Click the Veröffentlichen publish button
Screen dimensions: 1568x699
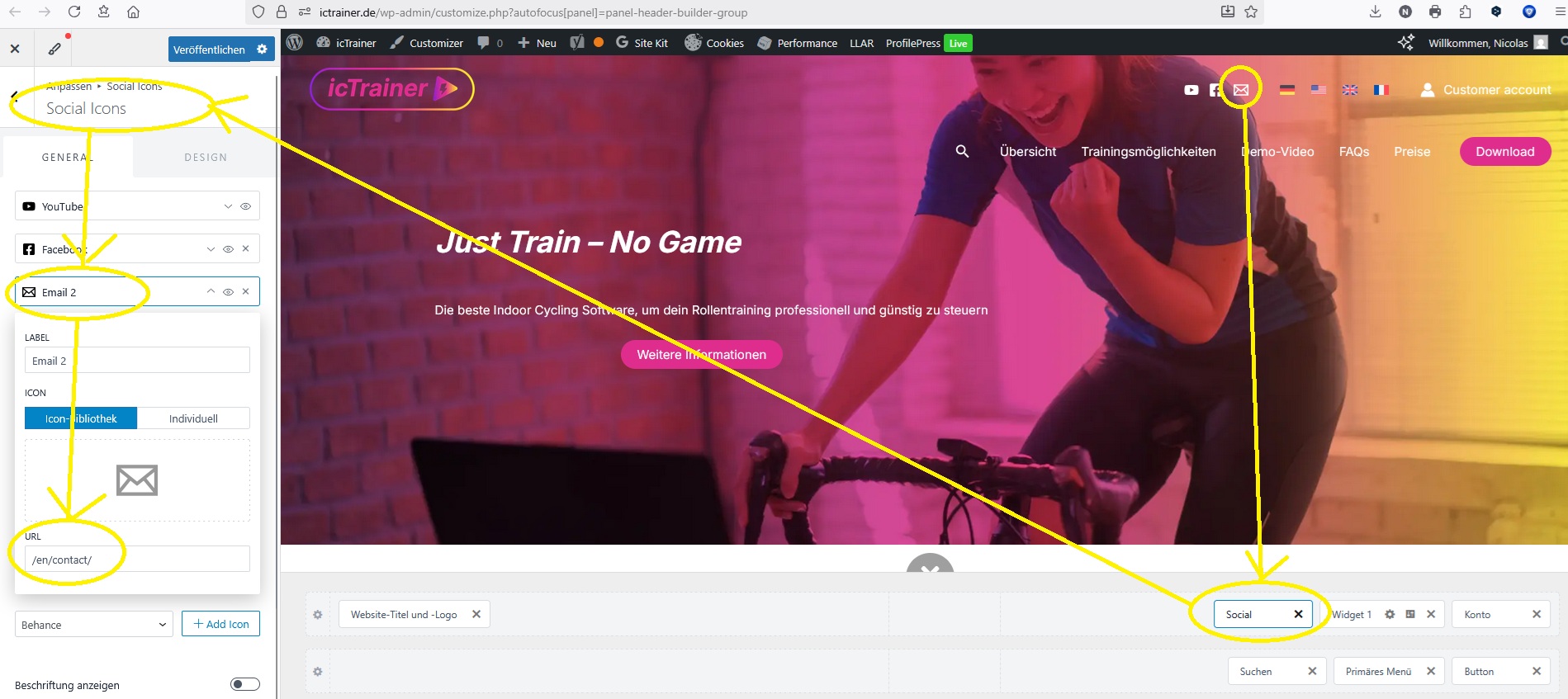[x=209, y=50]
